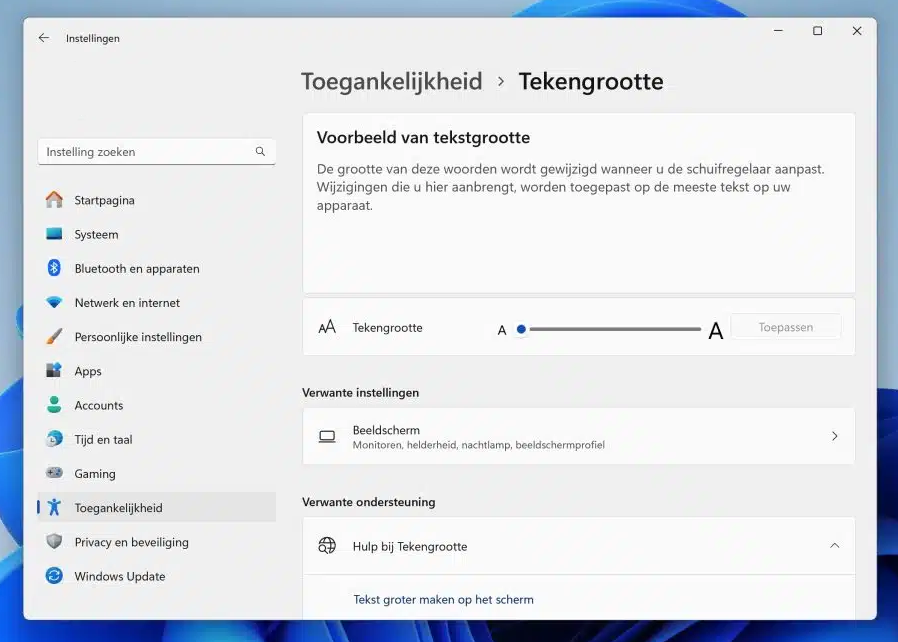Open Tijd en taal menu item
This screenshot has height=642, width=898.
click(103, 439)
